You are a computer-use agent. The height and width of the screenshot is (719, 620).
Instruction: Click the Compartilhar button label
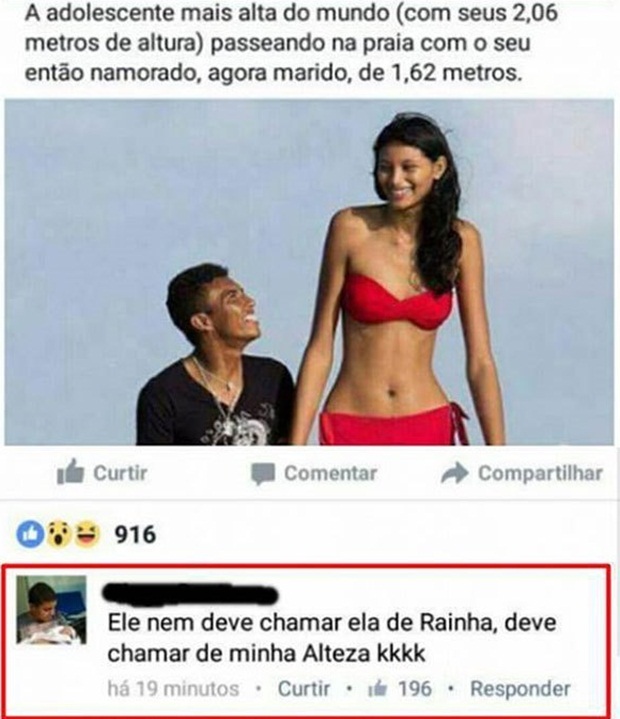tap(540, 473)
